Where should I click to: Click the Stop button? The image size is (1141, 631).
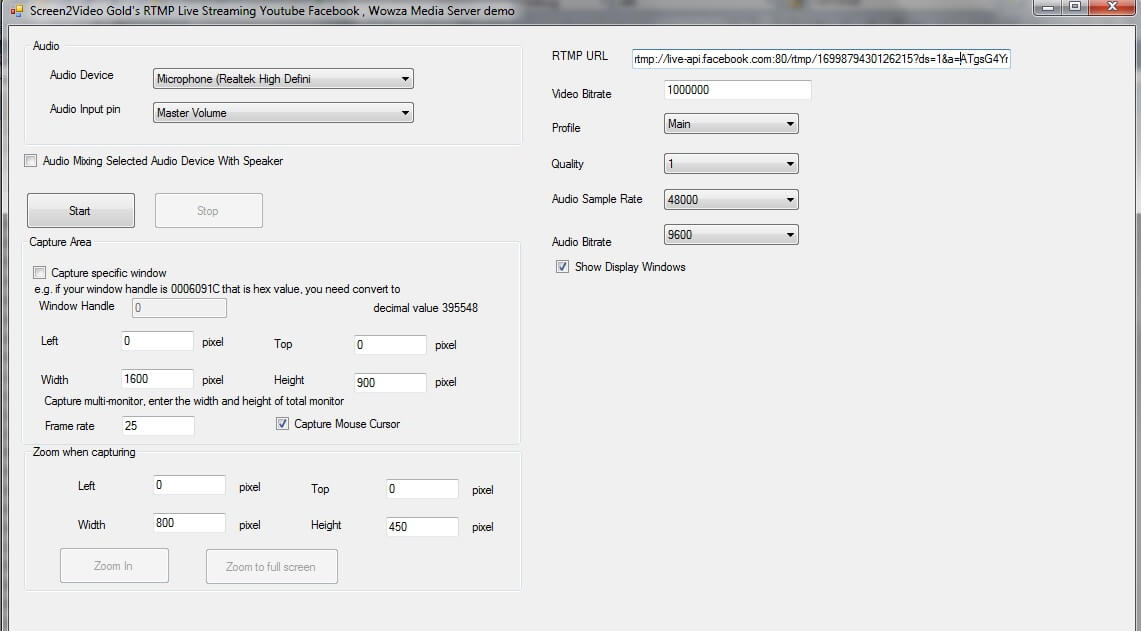[x=208, y=211]
